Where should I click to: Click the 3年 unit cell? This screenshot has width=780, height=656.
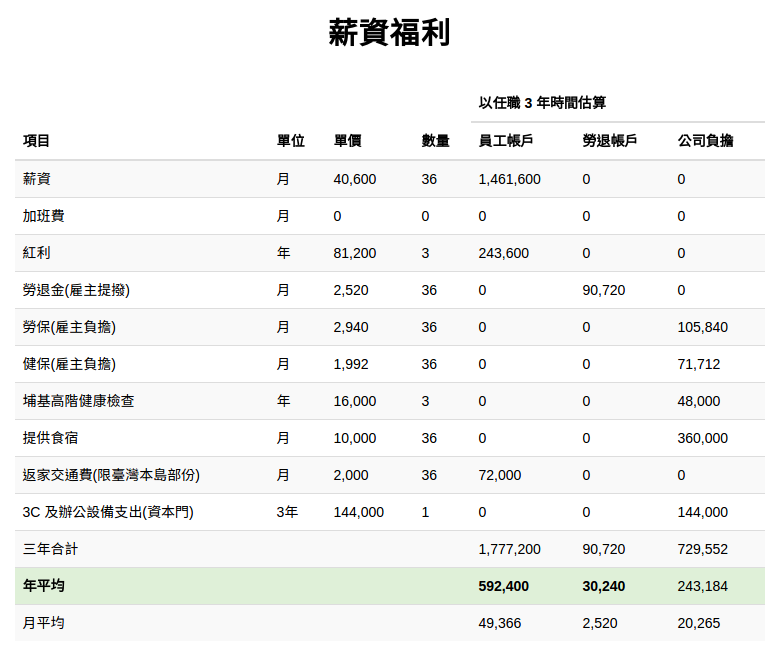(287, 512)
